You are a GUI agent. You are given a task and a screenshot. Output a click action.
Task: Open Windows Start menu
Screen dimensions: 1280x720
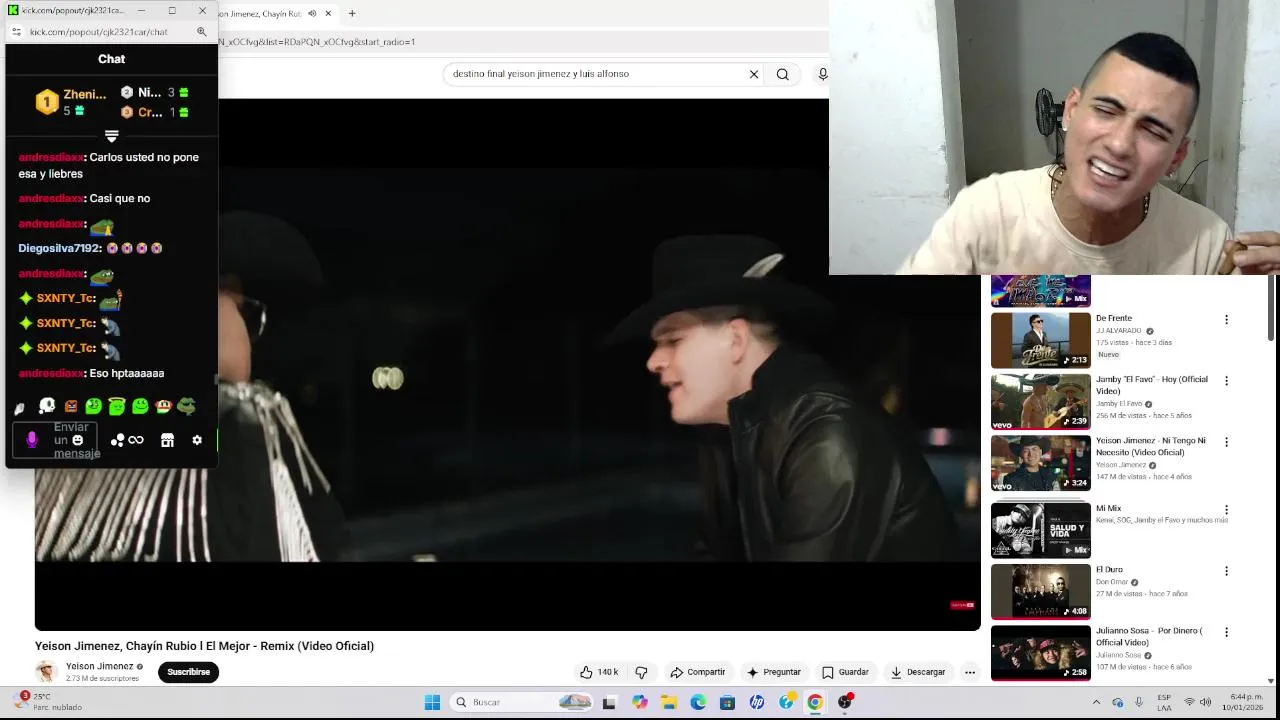(x=432, y=702)
